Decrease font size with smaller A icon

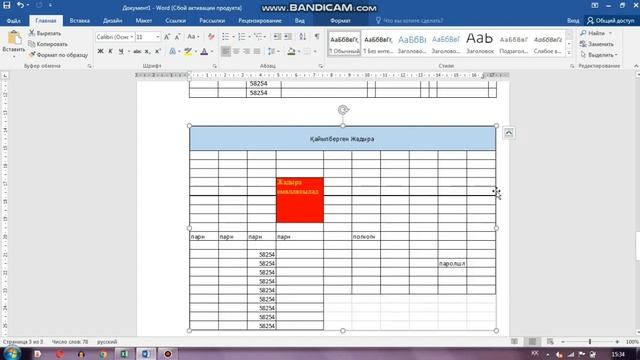[178, 37]
